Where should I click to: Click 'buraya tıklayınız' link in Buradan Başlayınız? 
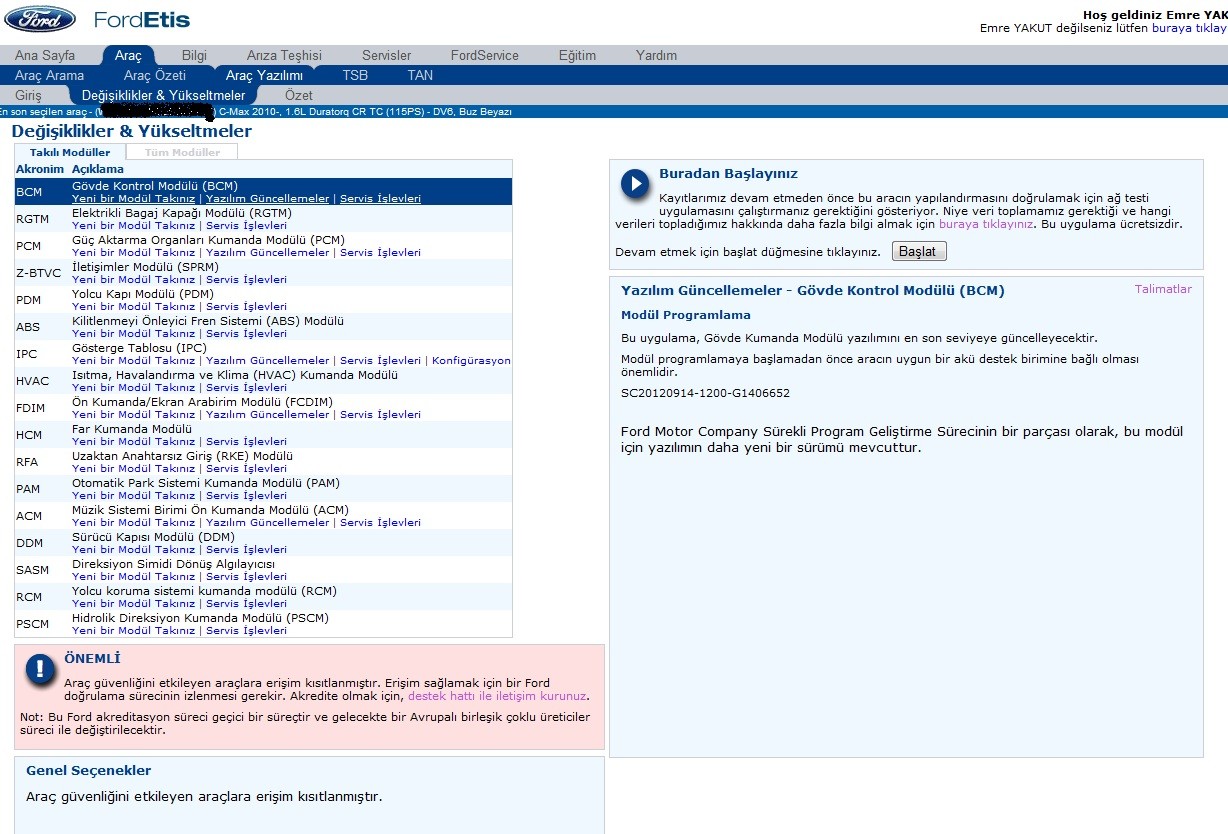point(985,225)
